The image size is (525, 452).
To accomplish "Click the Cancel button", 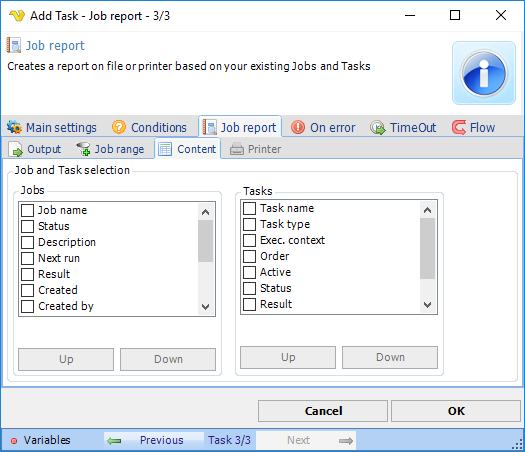I will tap(323, 411).
